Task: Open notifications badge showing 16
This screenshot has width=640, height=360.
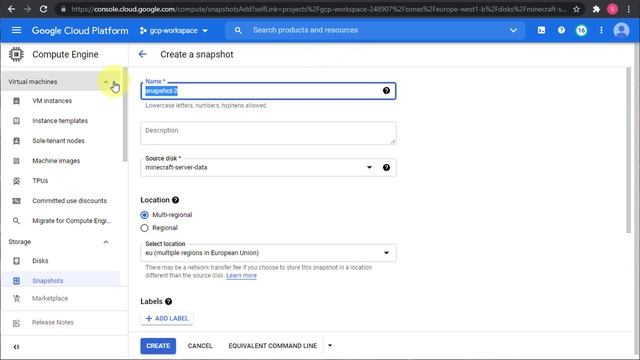Action: 581,30
